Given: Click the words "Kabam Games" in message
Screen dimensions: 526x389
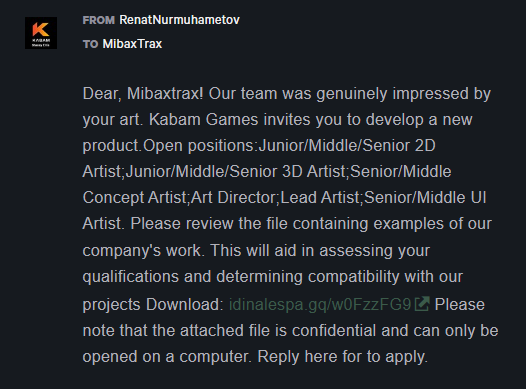Looking at the screenshot, I should pos(204,119).
